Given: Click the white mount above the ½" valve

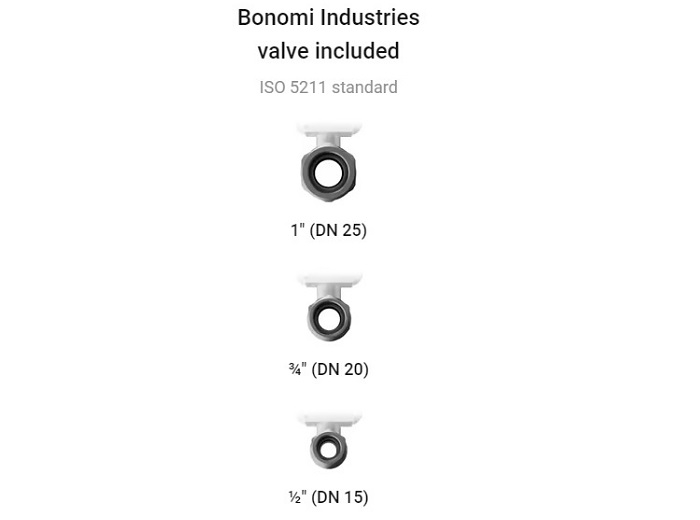Looking at the screenshot, I should 328,420.
